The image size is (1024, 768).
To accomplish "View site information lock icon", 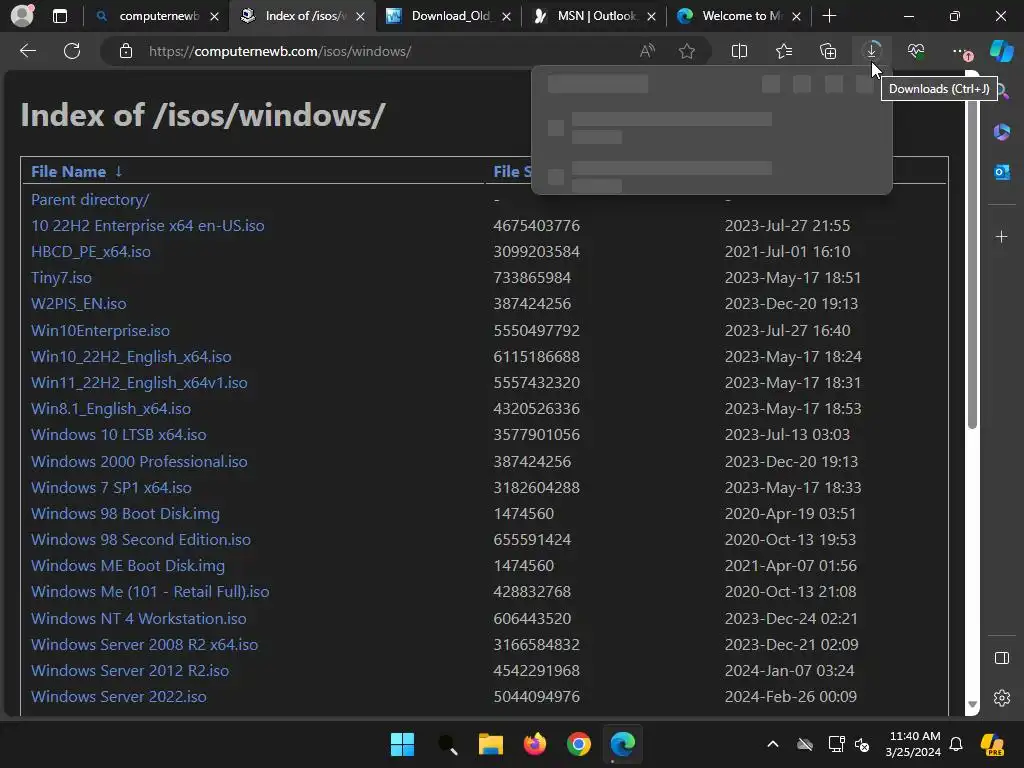I will [126, 51].
